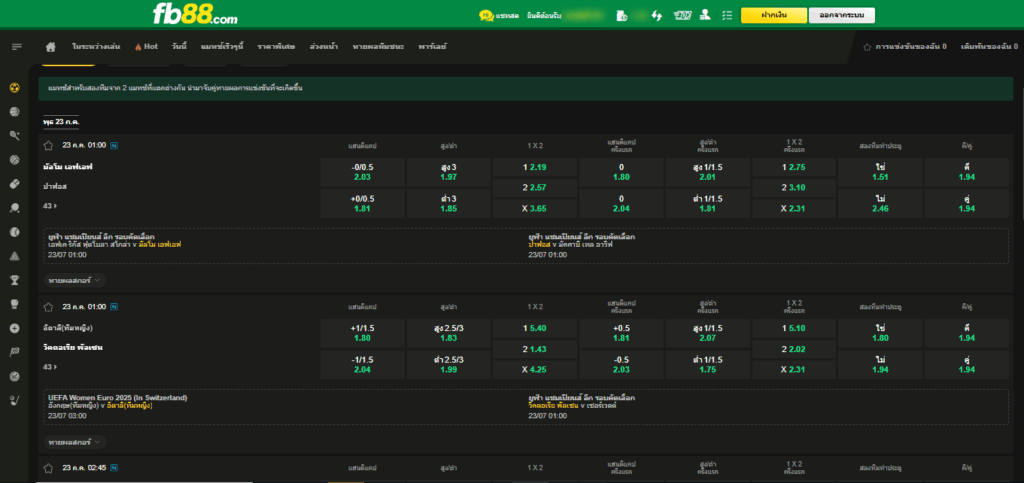Go to the home icon
Viewport: 1024px width, 483px height.
(x=50, y=46)
